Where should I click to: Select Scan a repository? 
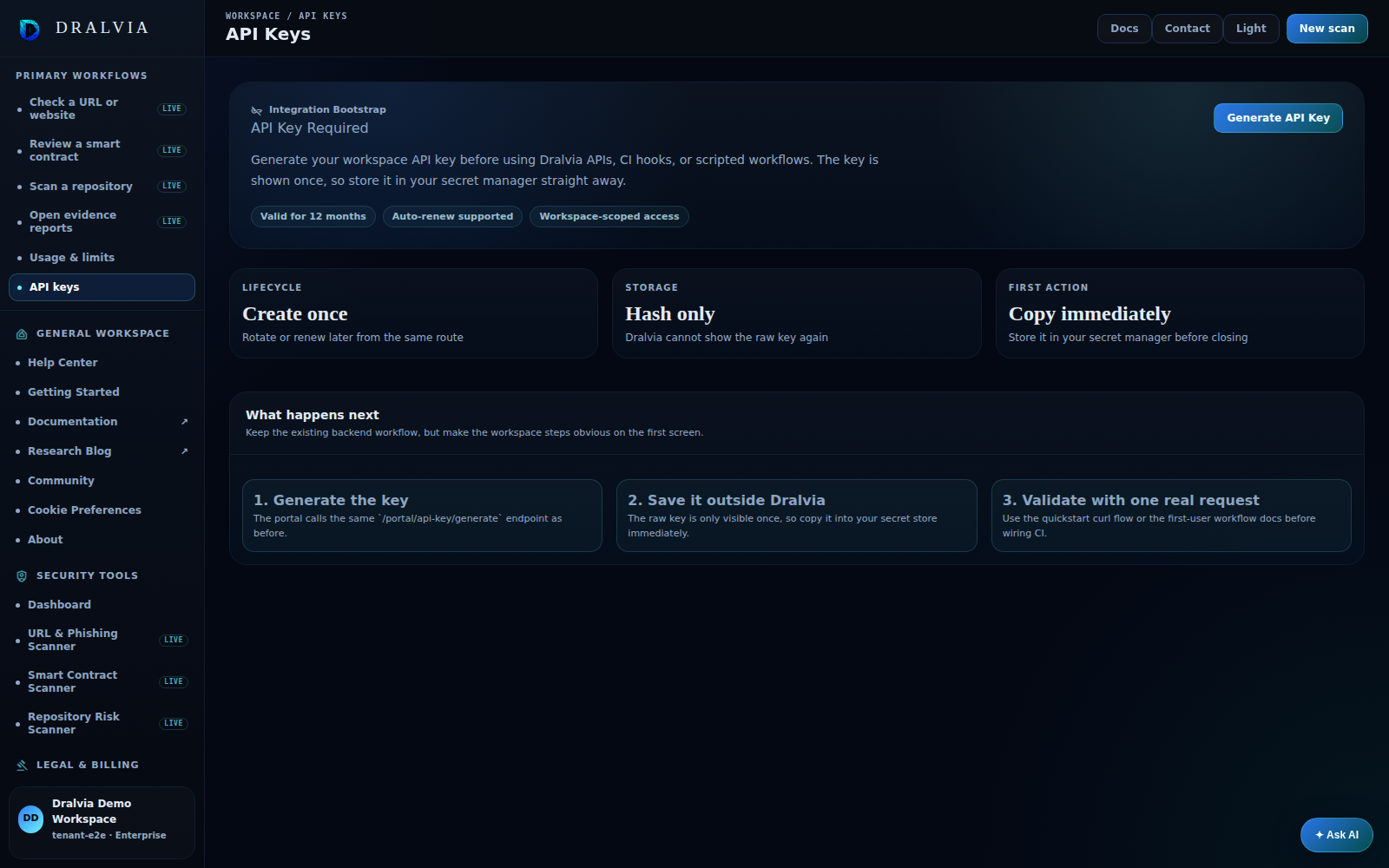tap(102, 187)
